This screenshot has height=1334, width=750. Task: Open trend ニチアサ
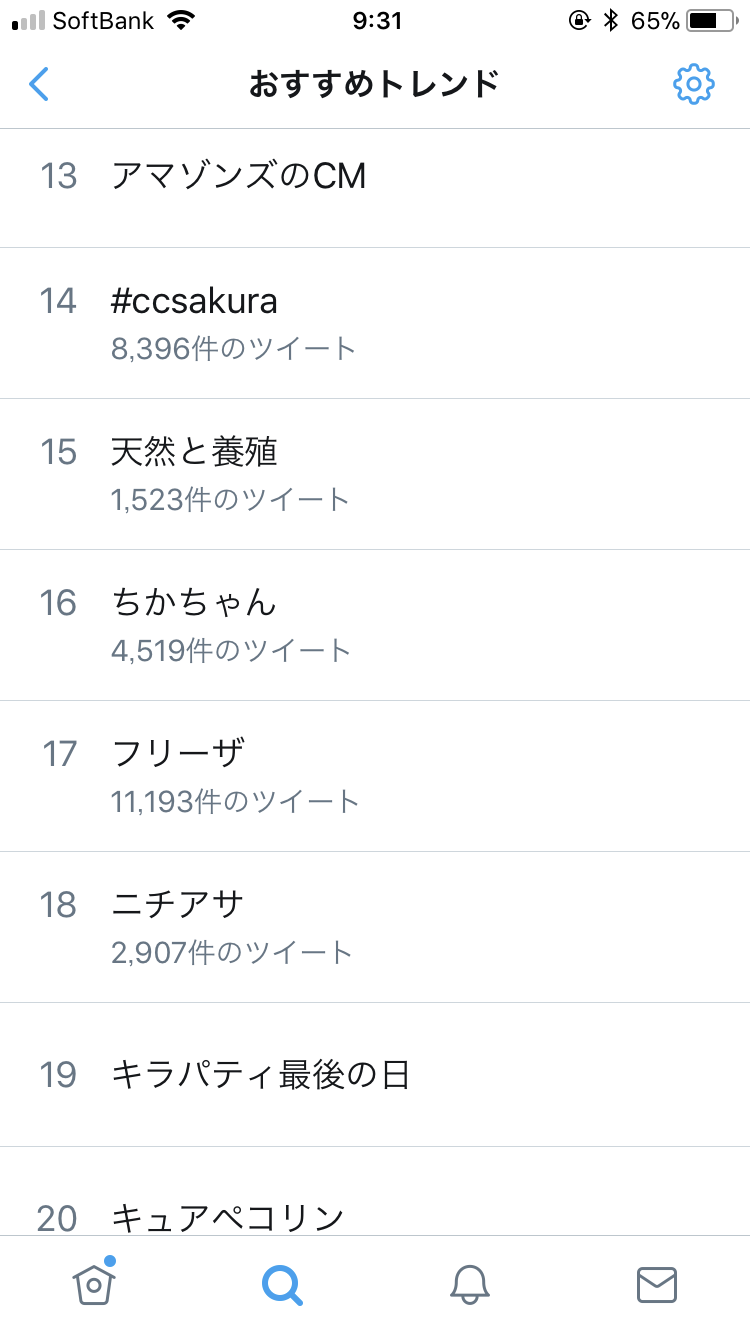pos(178,905)
